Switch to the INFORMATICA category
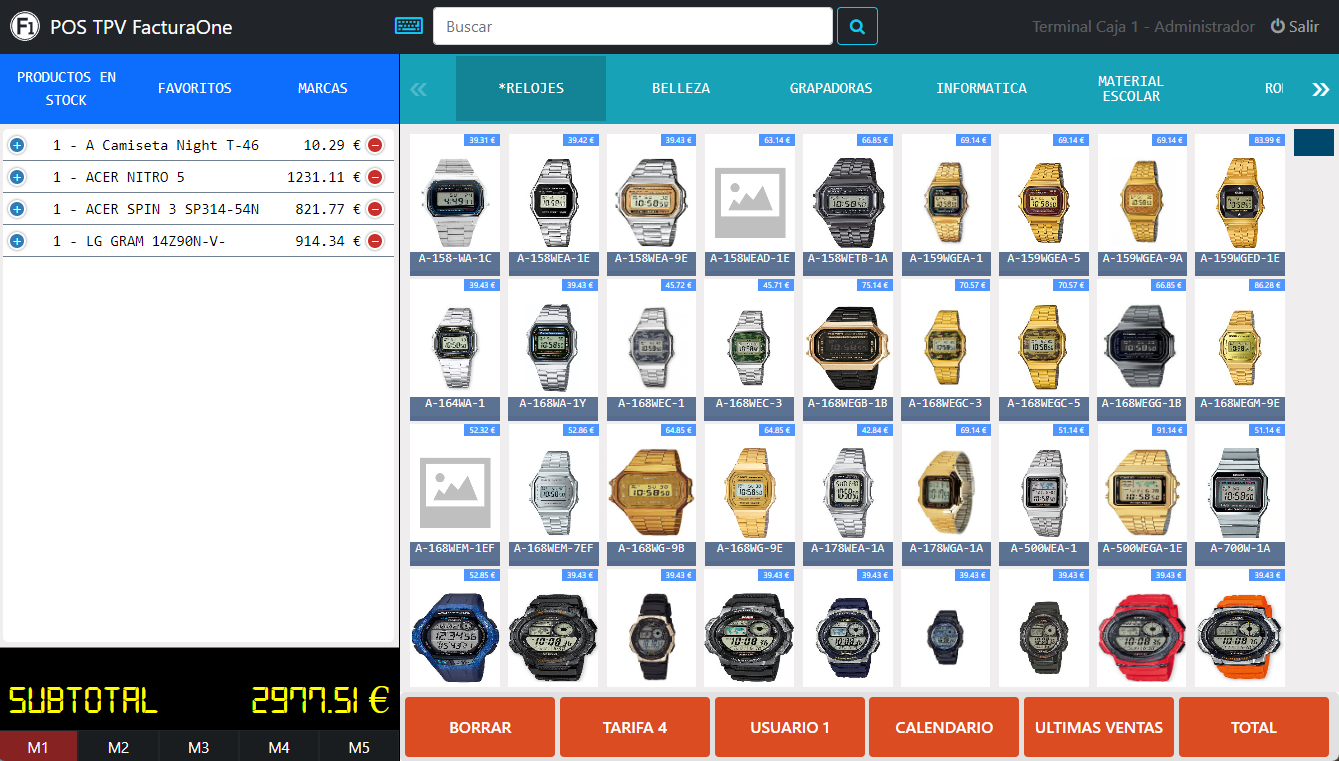The image size is (1339, 761). pos(981,88)
